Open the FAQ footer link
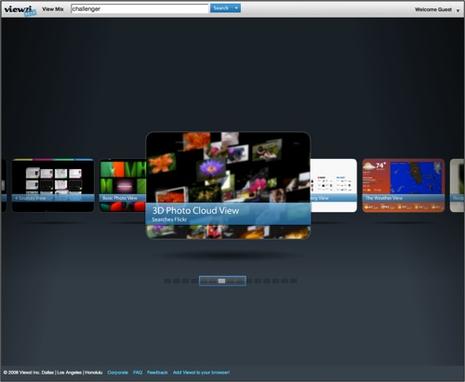 (138, 372)
